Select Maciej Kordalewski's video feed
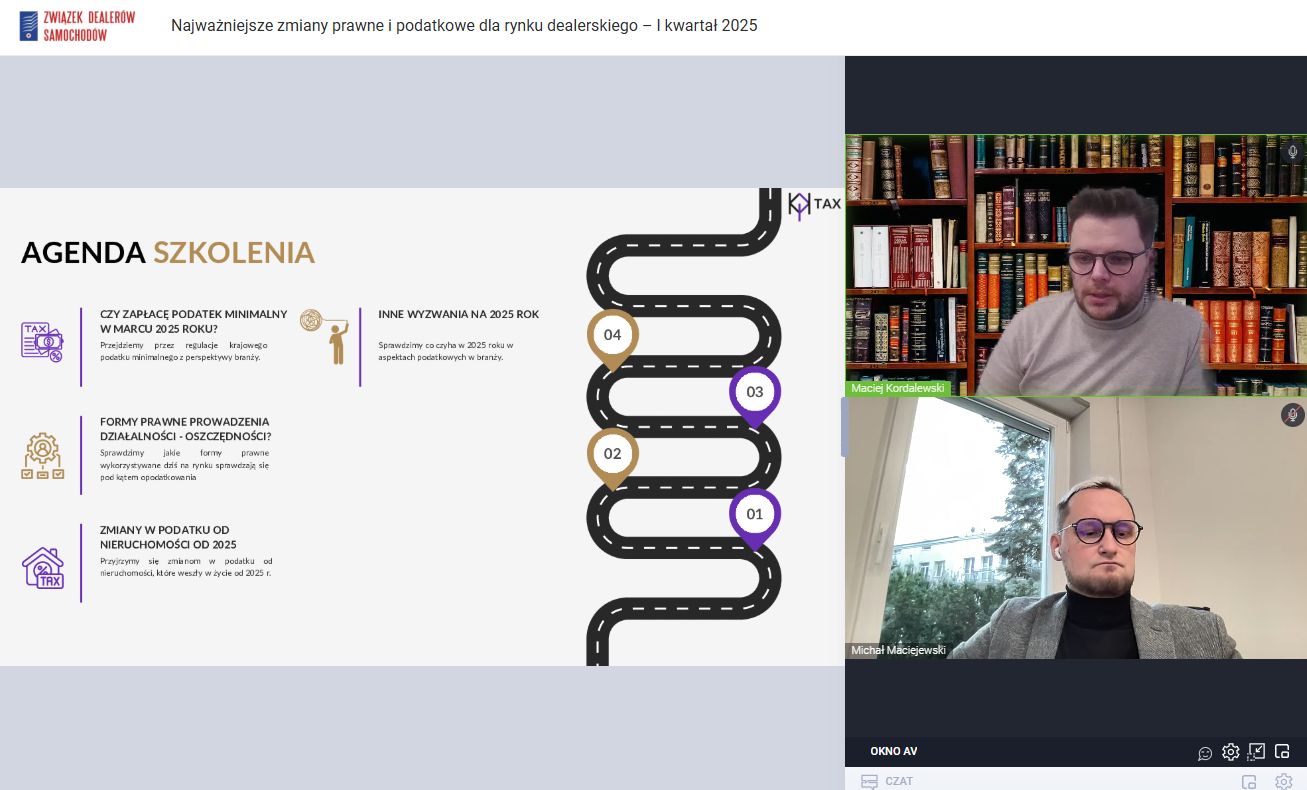 click(1075, 265)
